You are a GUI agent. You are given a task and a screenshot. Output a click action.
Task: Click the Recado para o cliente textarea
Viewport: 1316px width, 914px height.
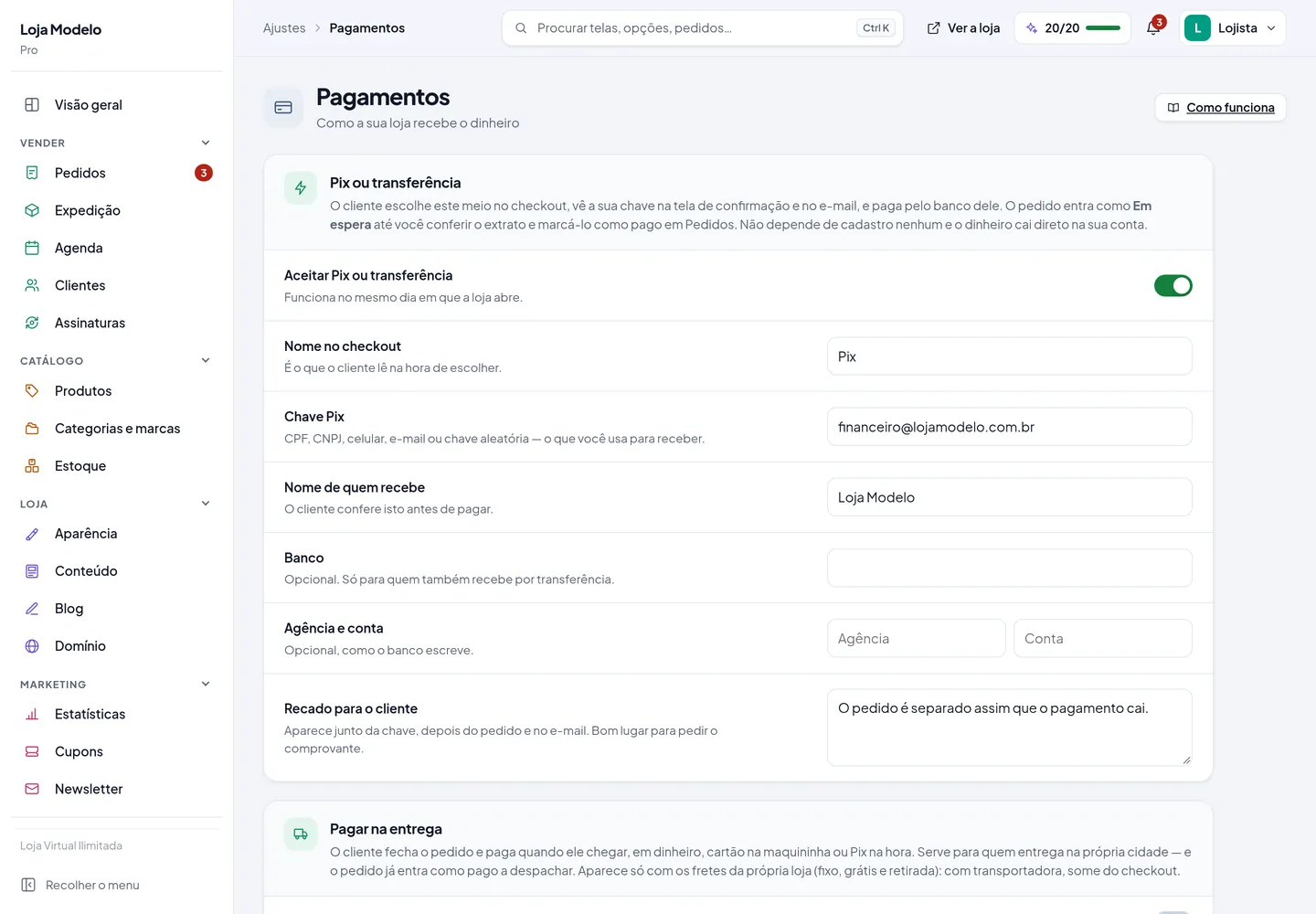point(1010,728)
